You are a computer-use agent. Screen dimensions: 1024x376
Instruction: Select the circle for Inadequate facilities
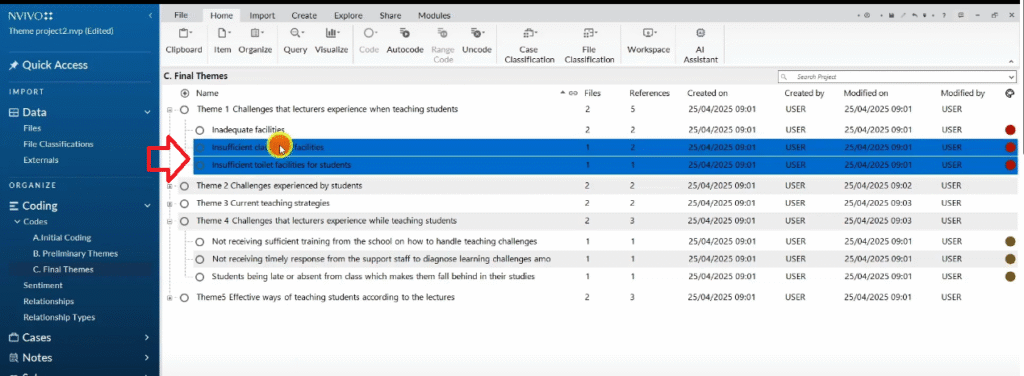(x=200, y=131)
